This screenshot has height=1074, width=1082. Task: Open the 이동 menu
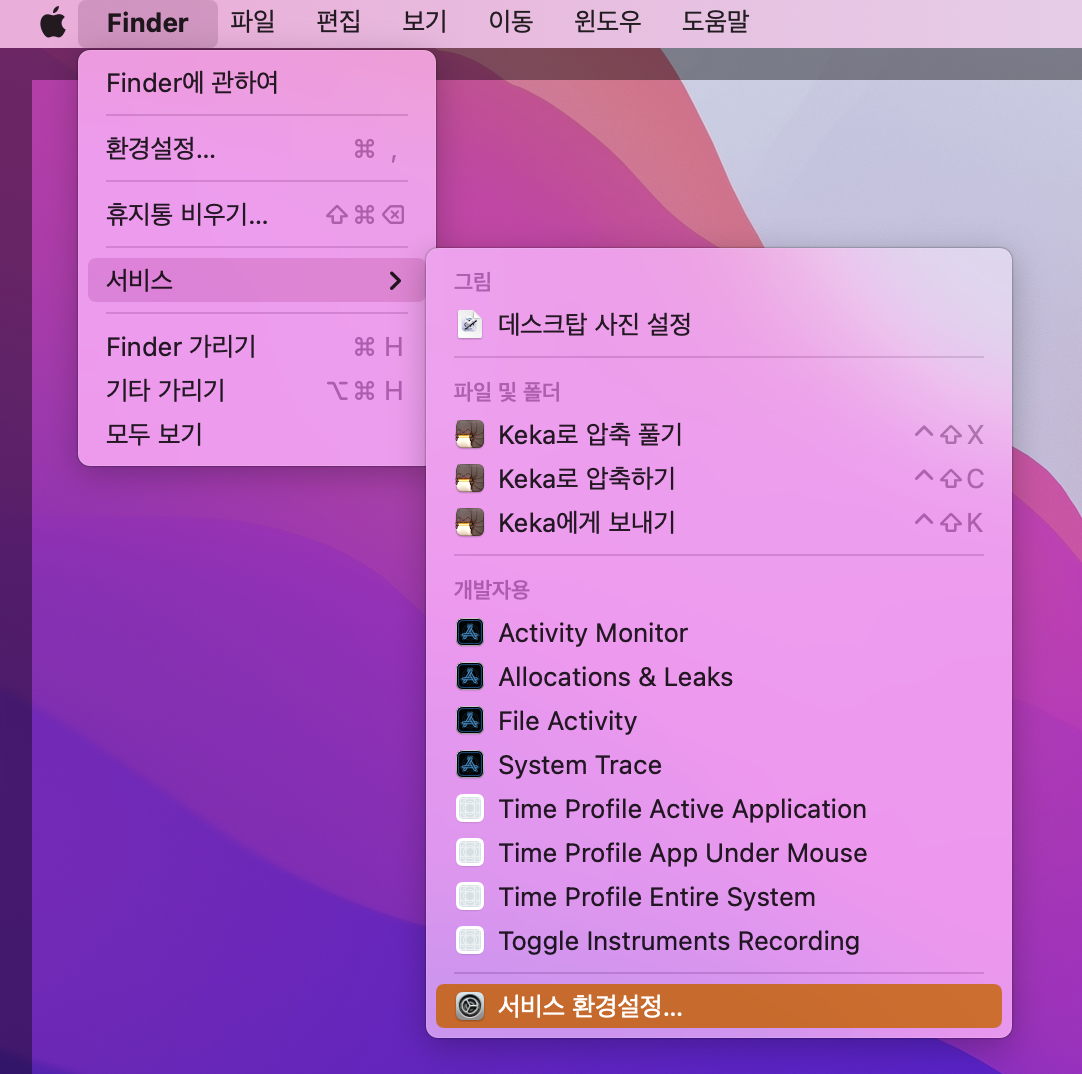(x=511, y=22)
